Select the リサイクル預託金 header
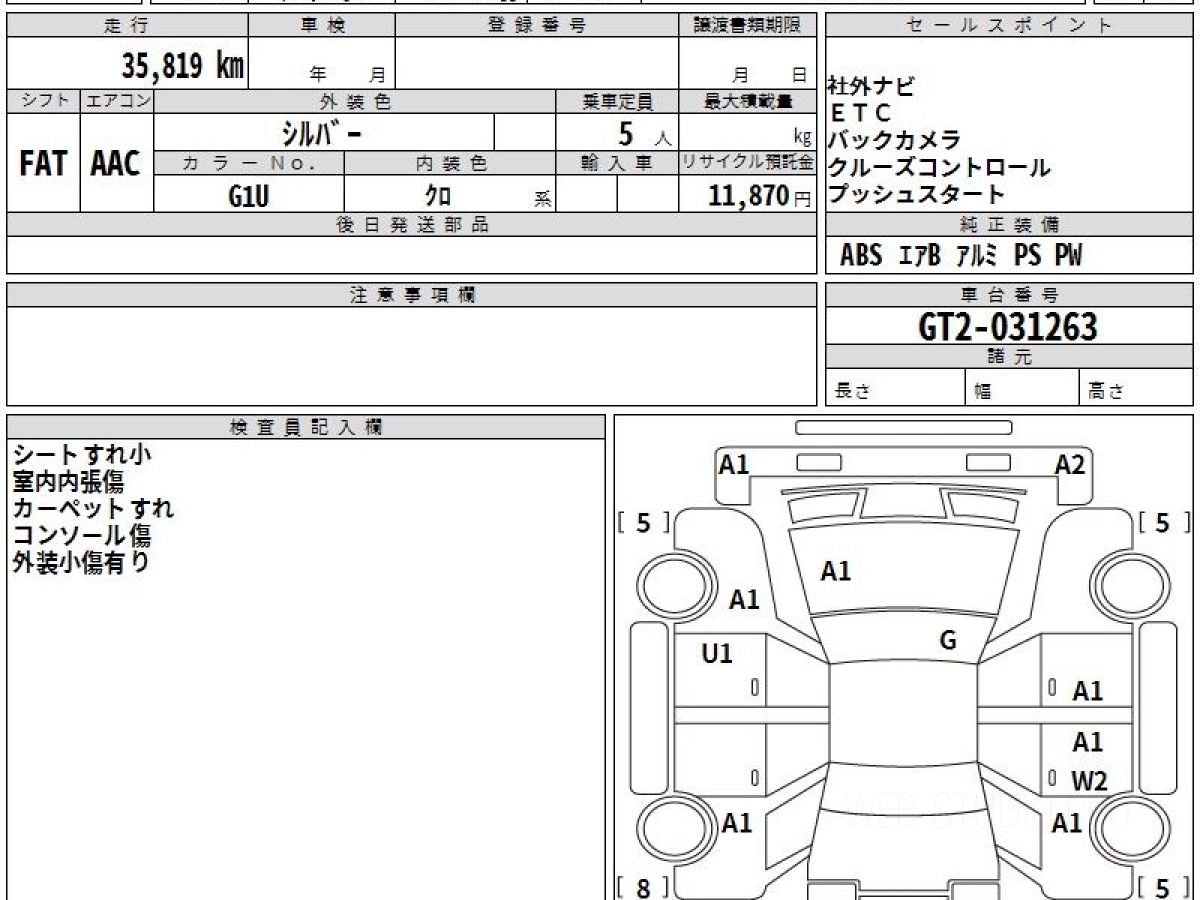The height and width of the screenshot is (900, 1200). 748,163
